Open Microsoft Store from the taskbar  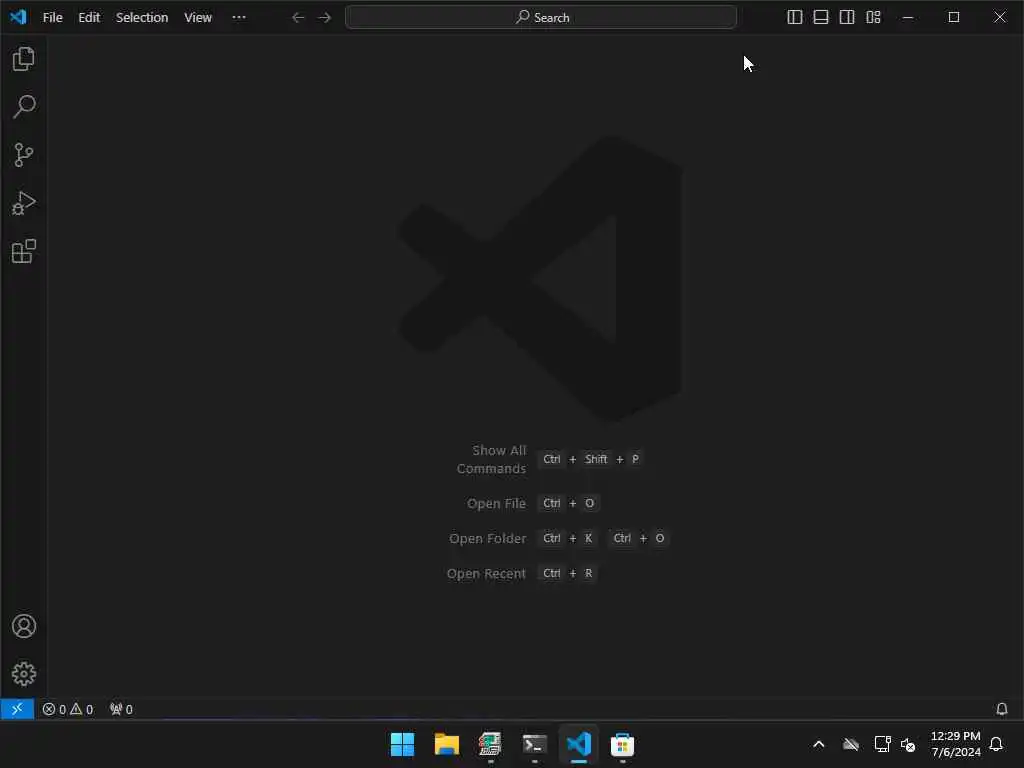point(622,744)
